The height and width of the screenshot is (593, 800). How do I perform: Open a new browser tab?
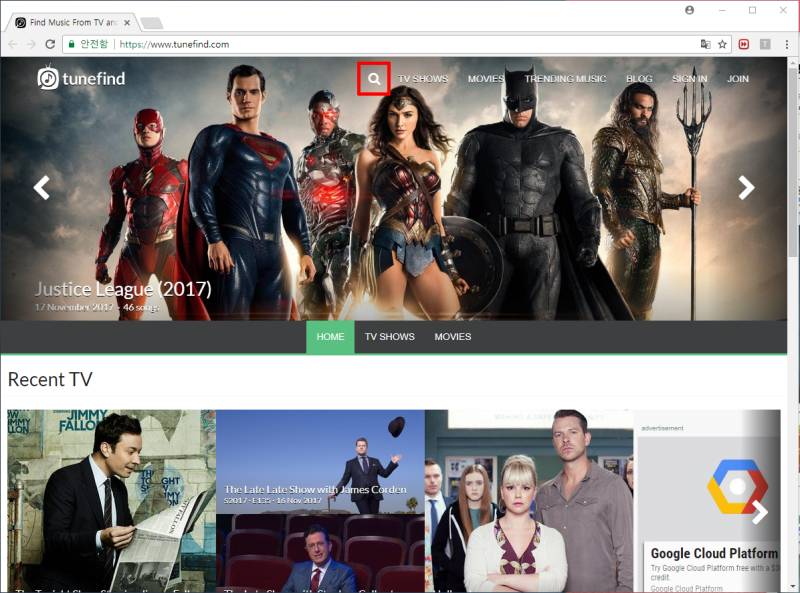[x=152, y=23]
